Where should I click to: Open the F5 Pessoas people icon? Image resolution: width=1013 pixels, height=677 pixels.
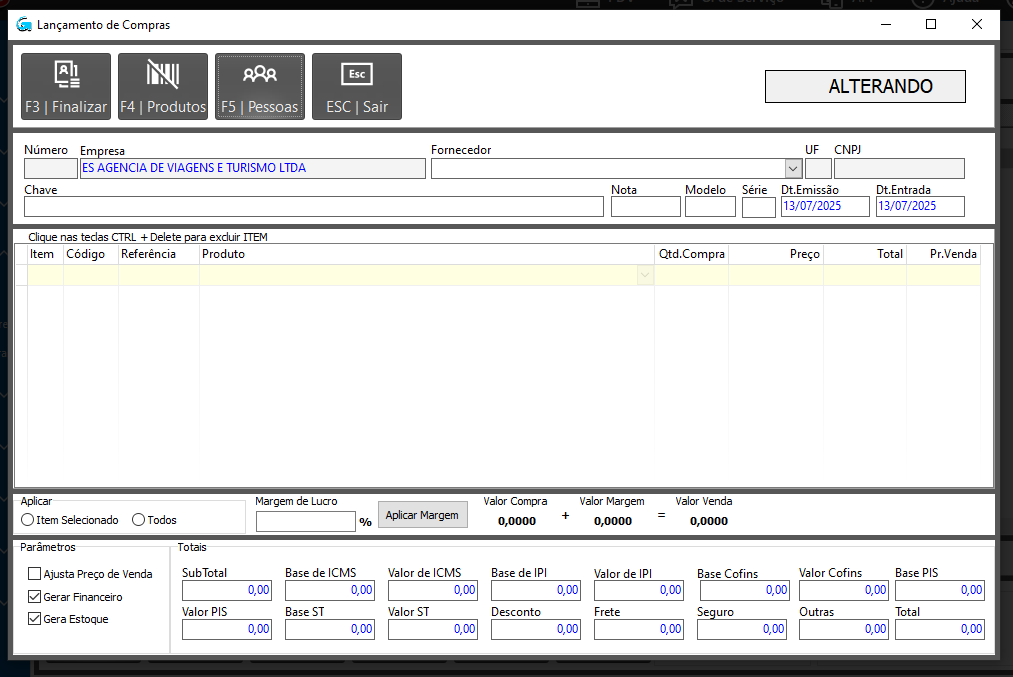(260, 86)
